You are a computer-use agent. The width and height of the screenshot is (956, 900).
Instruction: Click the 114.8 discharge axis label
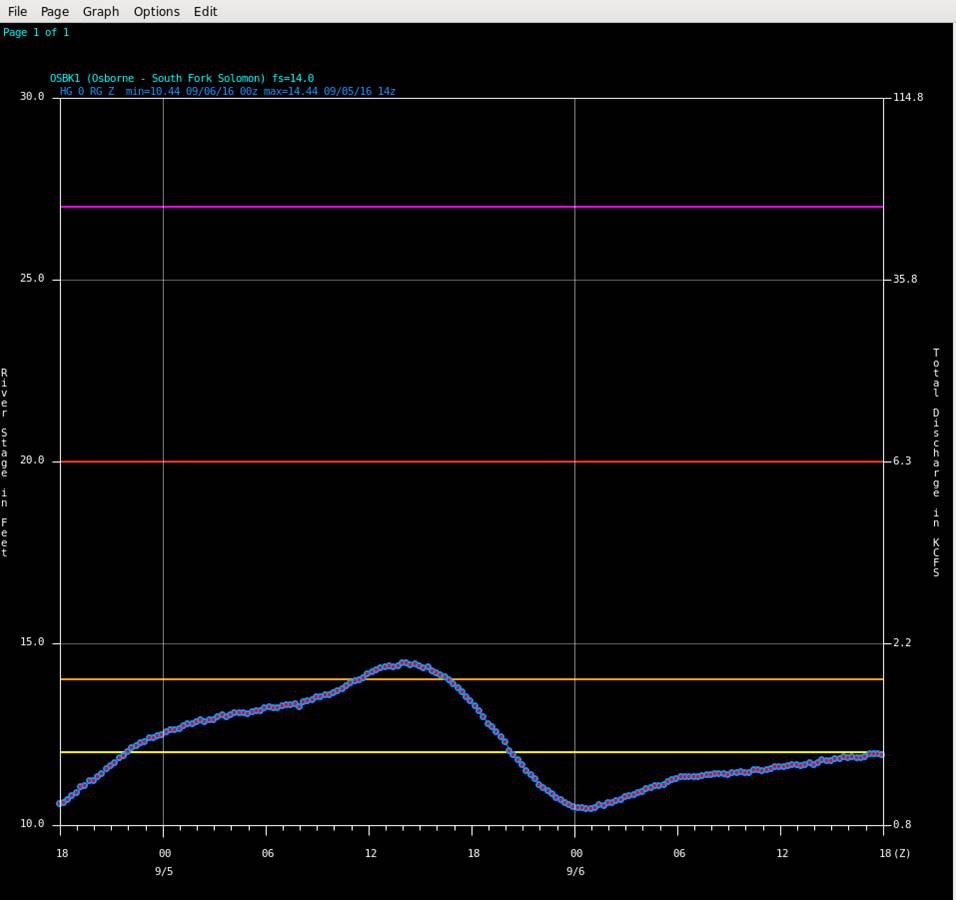tap(908, 98)
